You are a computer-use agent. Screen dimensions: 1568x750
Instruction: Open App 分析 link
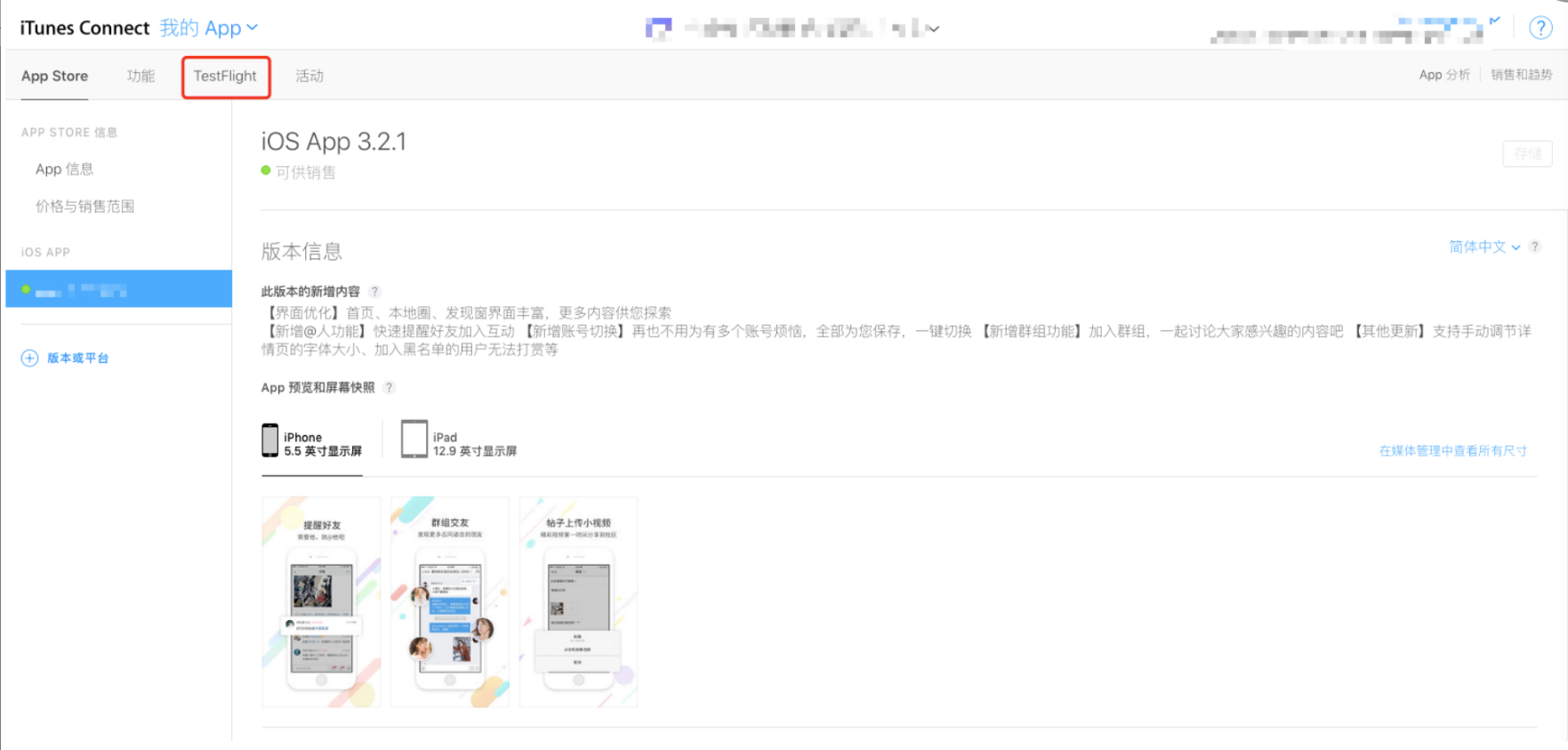click(x=1444, y=75)
